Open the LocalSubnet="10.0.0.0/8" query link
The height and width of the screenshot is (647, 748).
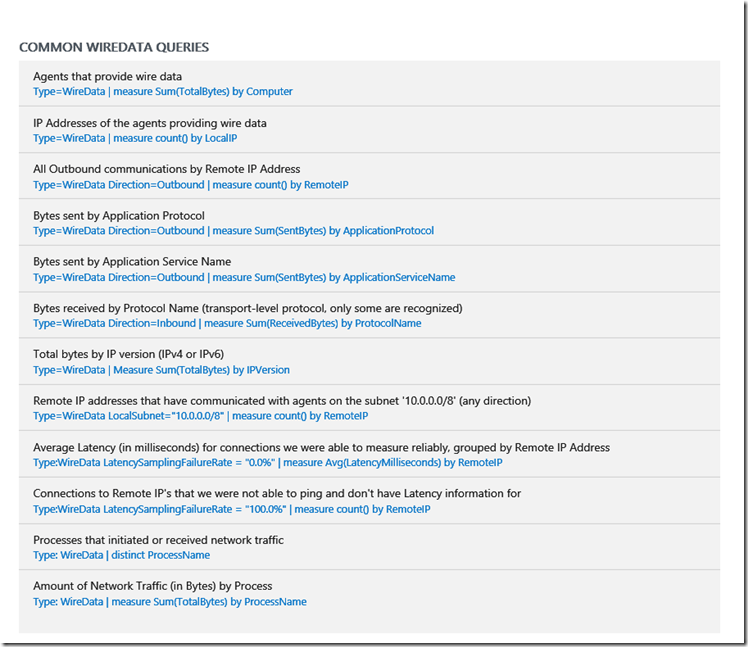pyautogui.click(x=200, y=416)
